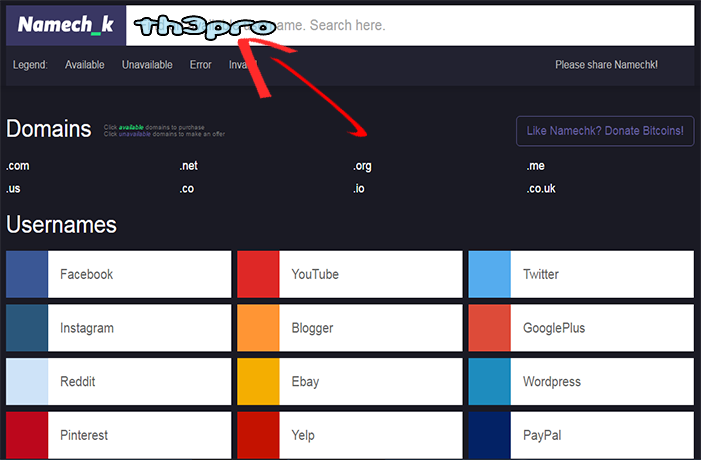
Task: Check the .me domain
Action: [x=536, y=166]
